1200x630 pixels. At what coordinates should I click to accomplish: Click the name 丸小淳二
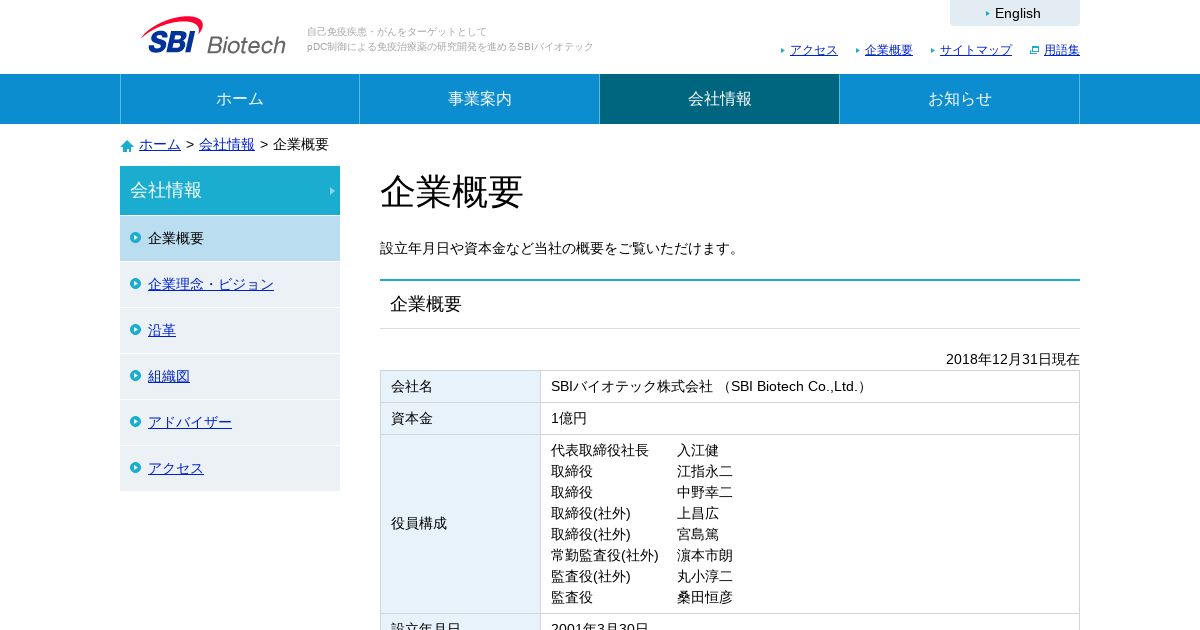tap(705, 577)
